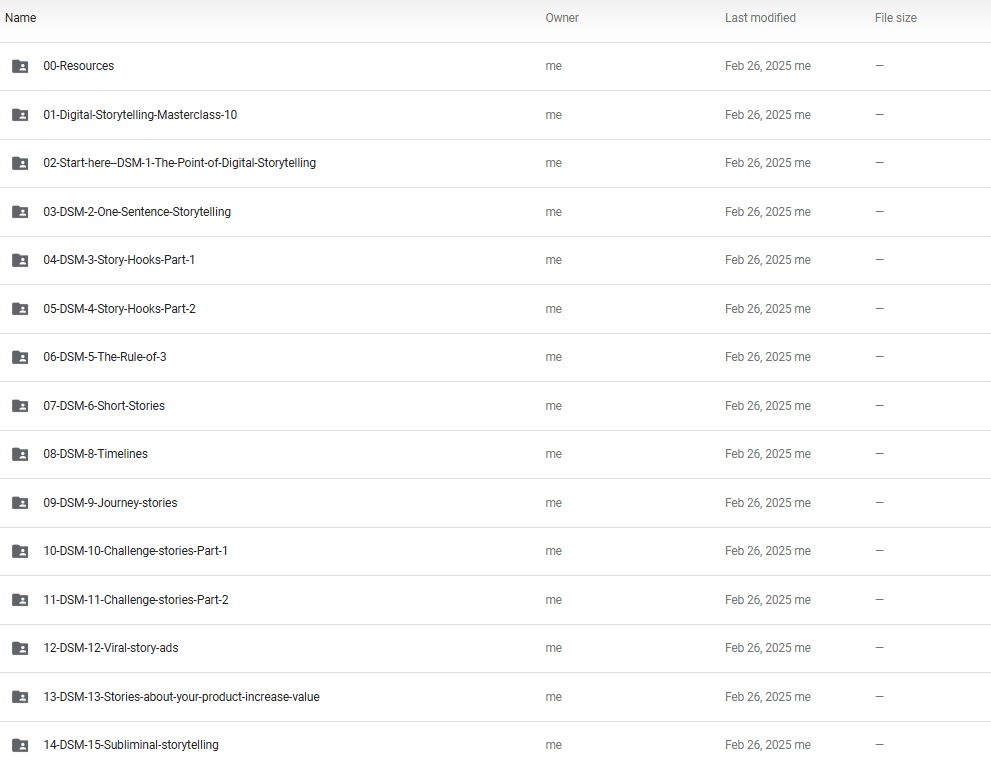Select the 14-DSM-15-Subliminal-storytelling folder name

(x=131, y=745)
